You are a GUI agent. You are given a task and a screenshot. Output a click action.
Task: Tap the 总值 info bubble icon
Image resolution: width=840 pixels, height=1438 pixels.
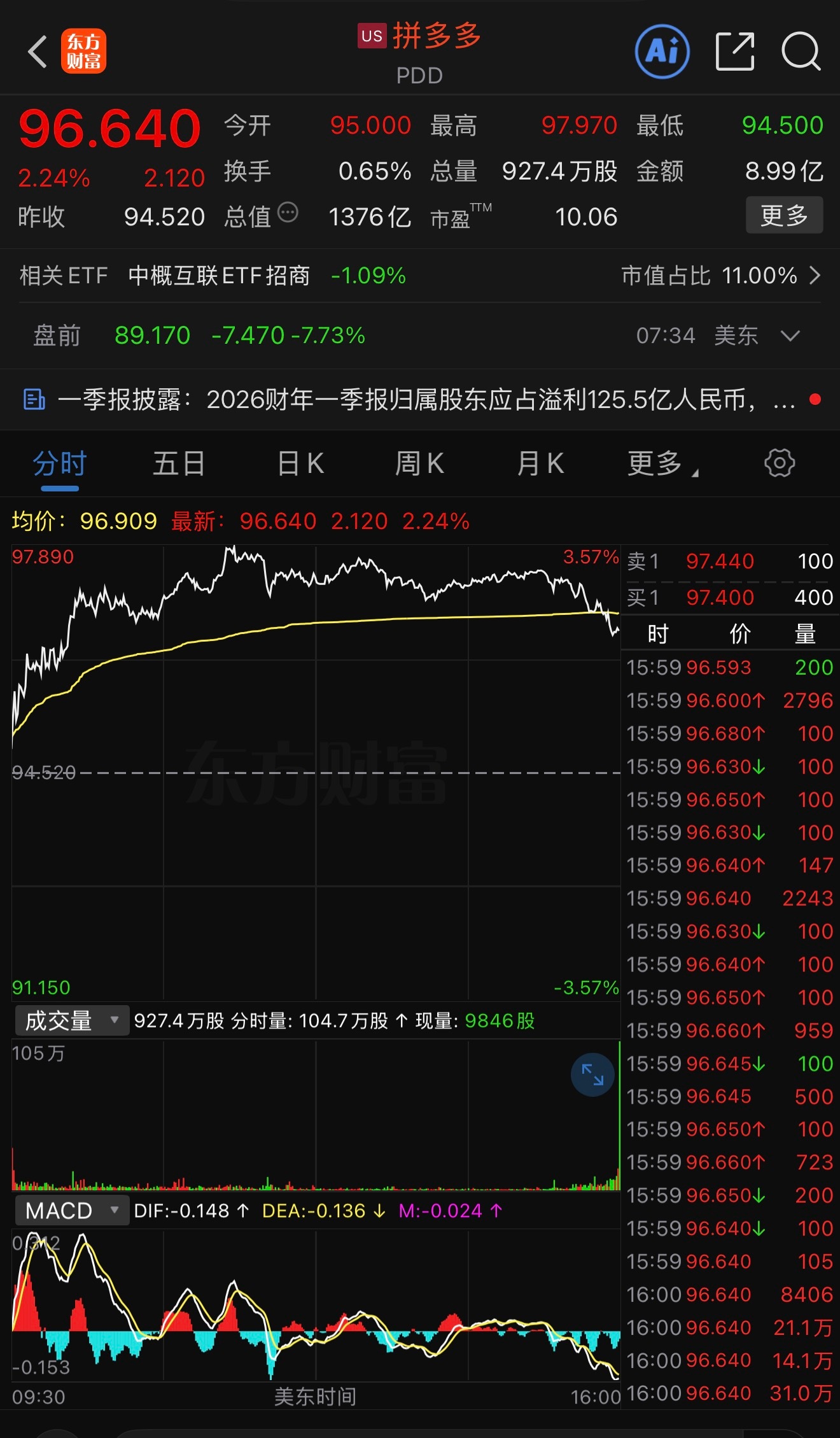point(288,213)
